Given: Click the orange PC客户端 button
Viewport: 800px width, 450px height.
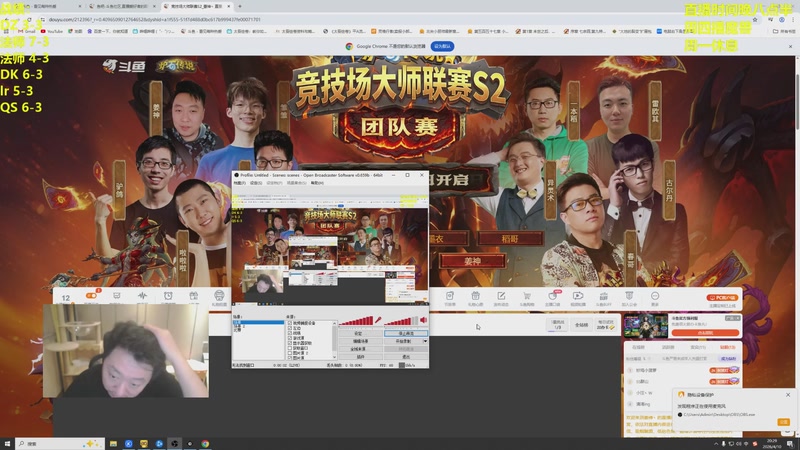Looking at the screenshot, I should coord(722,297).
